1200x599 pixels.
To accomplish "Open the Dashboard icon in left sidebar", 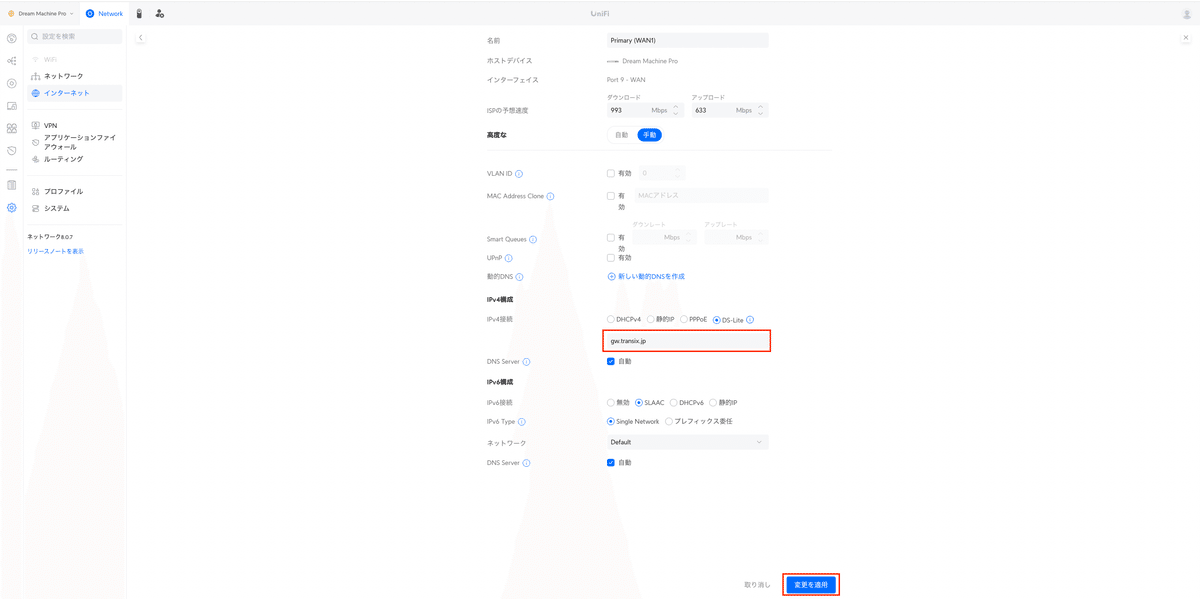I will tap(11, 39).
